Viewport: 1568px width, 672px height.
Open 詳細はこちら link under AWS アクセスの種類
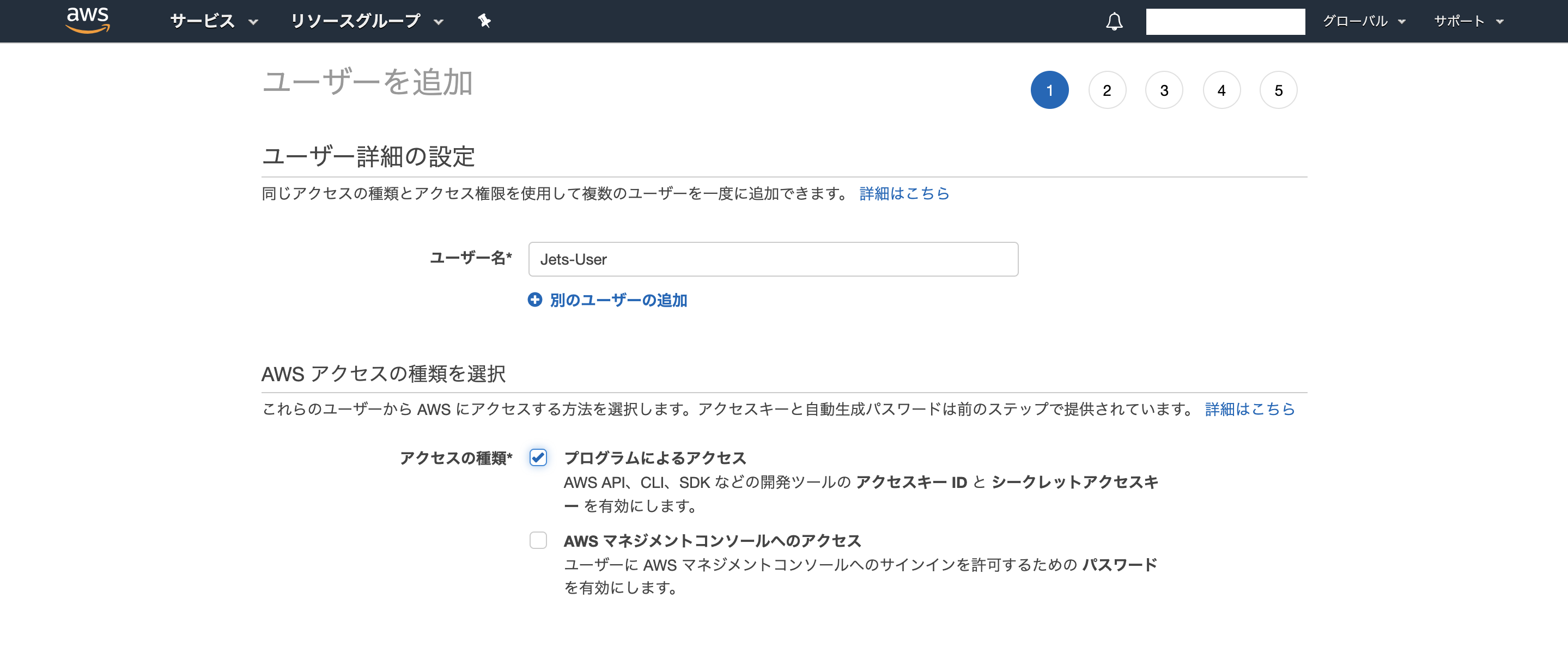[x=1250, y=408]
